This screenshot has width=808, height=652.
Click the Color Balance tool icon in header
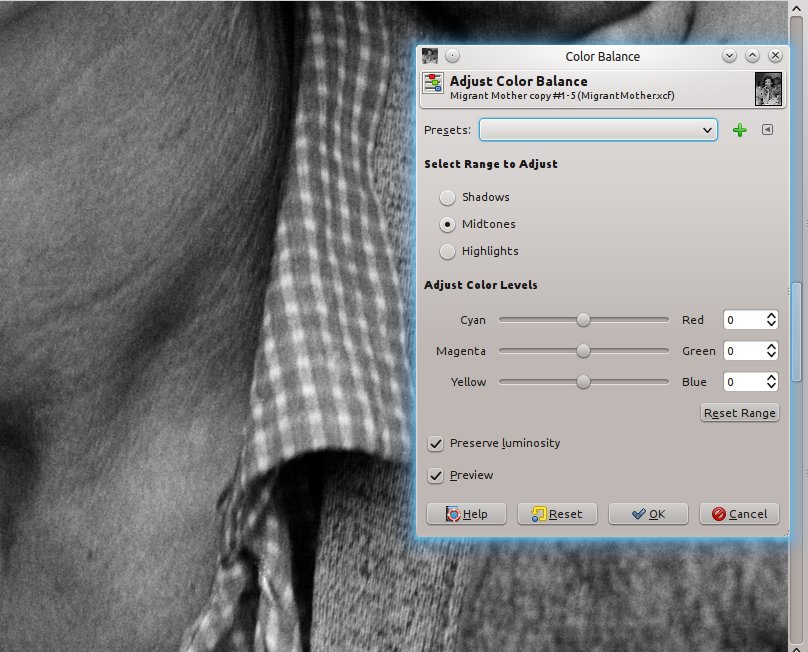tap(433, 83)
